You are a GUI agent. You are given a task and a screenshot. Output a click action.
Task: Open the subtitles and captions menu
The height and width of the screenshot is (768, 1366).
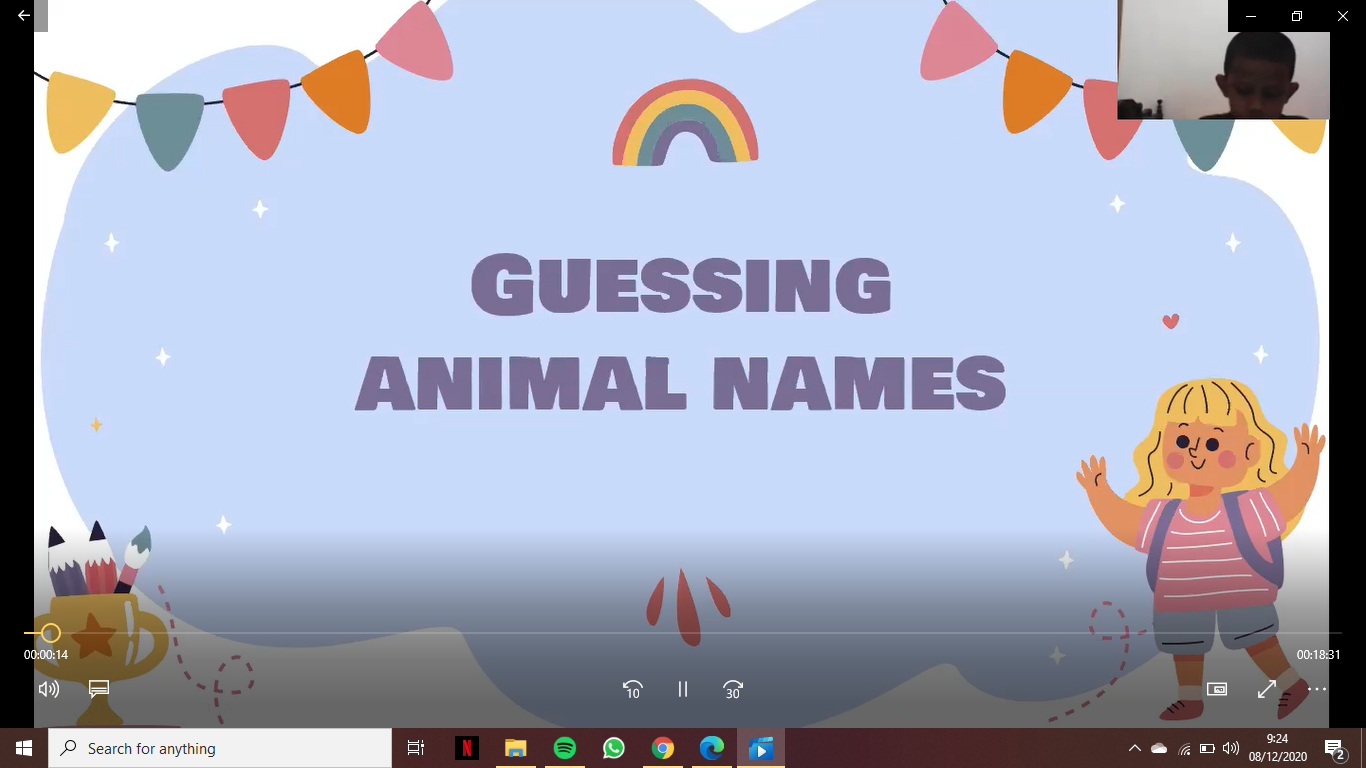click(x=98, y=689)
